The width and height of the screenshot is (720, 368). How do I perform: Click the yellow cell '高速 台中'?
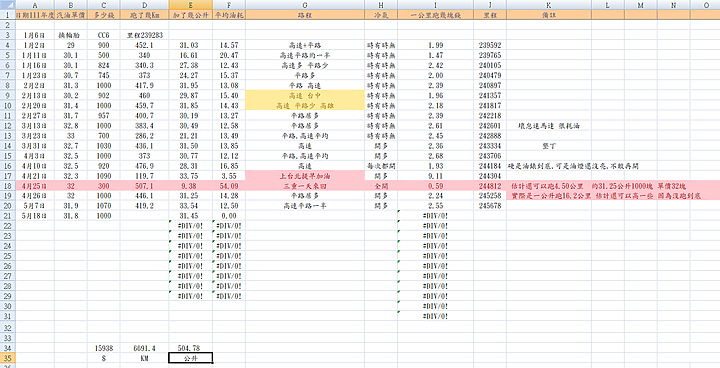coord(305,96)
